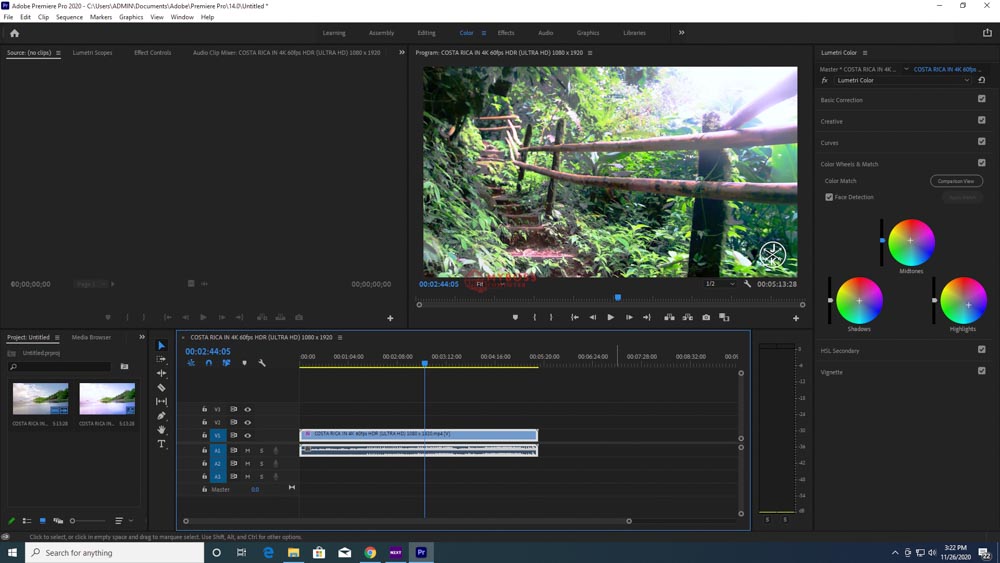Open Chrome from the Windows taskbar
The height and width of the screenshot is (563, 1000).
[x=370, y=552]
